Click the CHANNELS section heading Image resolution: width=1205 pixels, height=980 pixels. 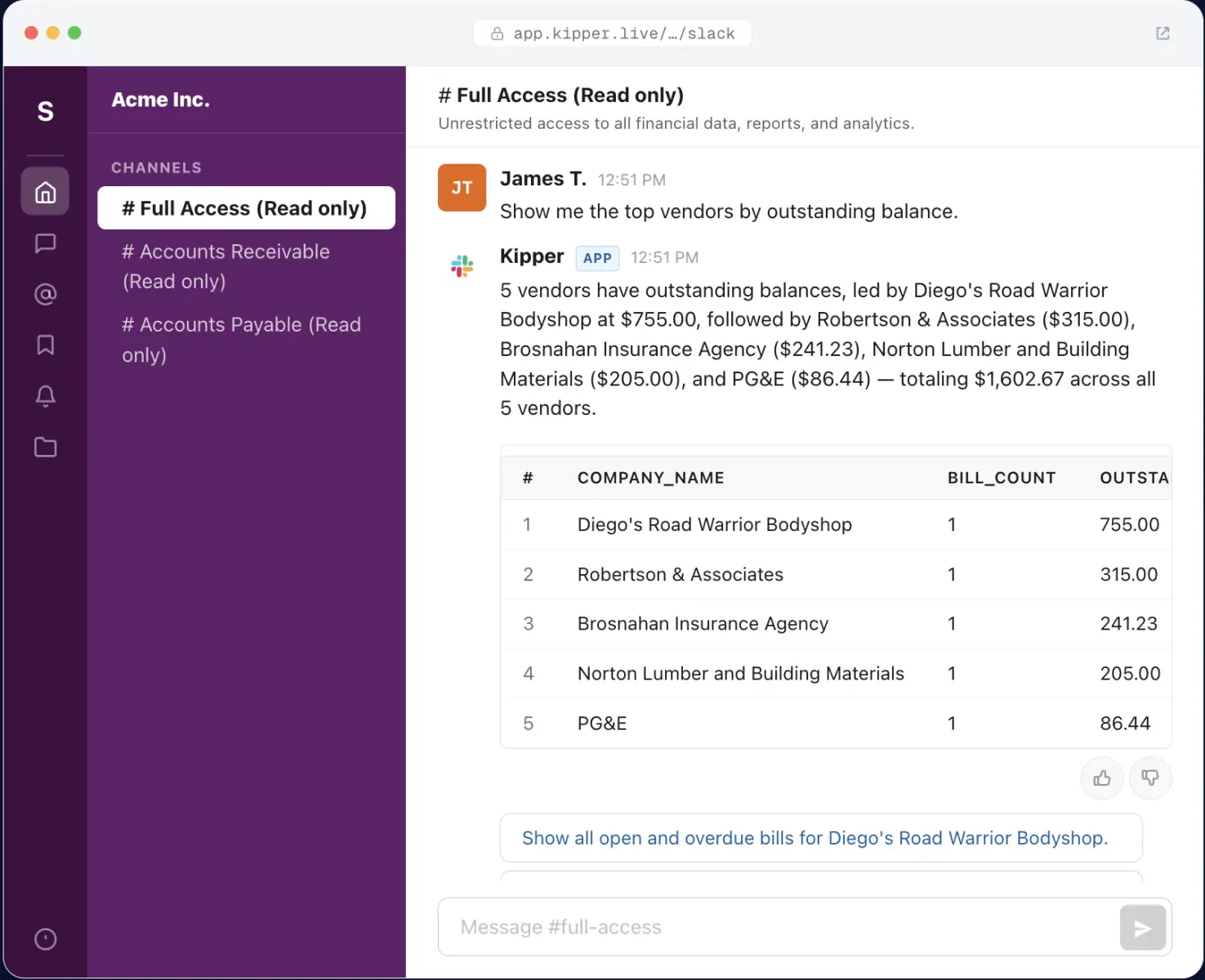click(157, 167)
